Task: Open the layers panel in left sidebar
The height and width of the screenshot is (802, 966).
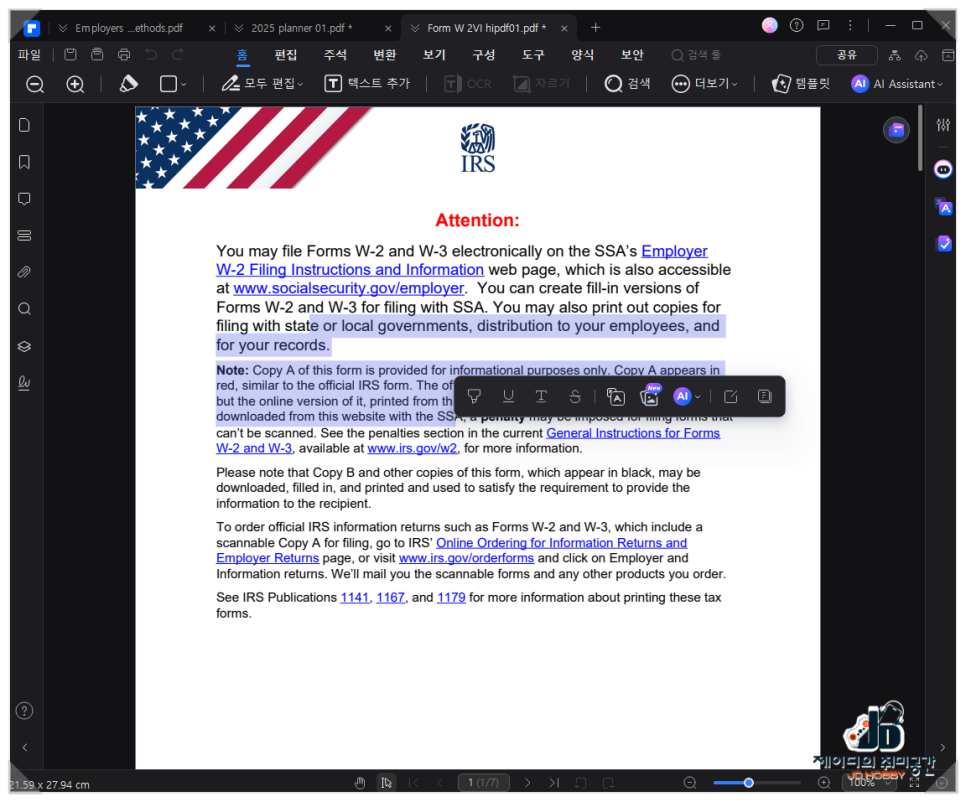Action: click(24, 346)
